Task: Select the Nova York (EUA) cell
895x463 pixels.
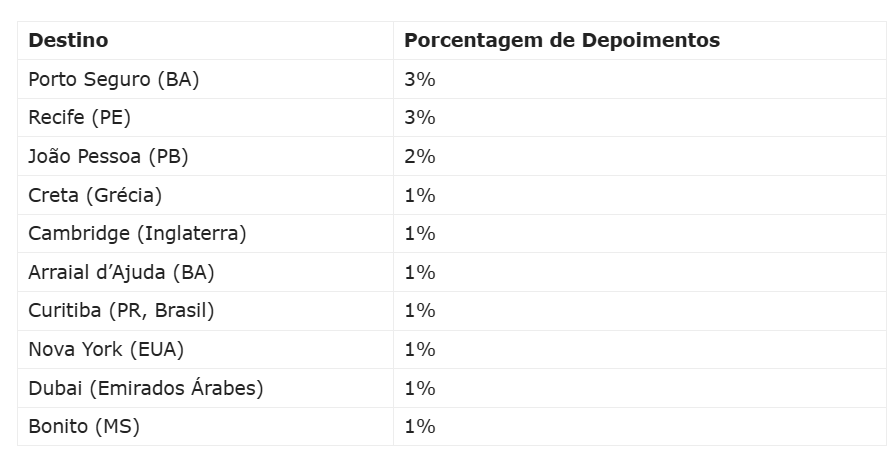Action: tap(106, 349)
